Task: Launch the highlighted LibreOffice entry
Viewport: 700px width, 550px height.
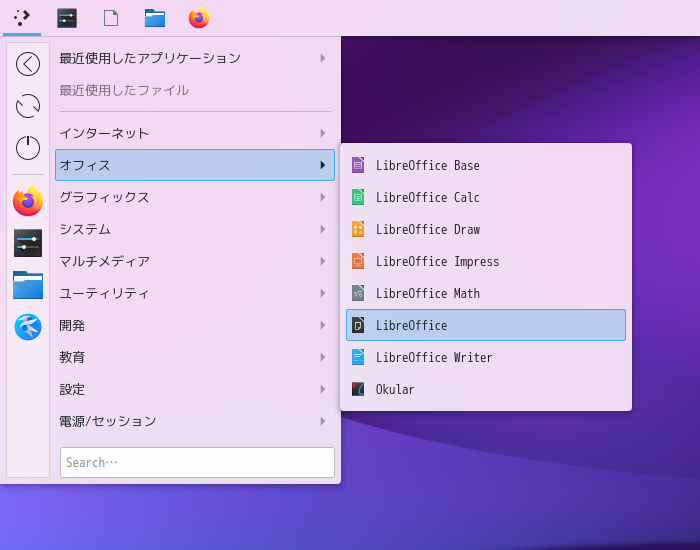Action: (x=486, y=325)
